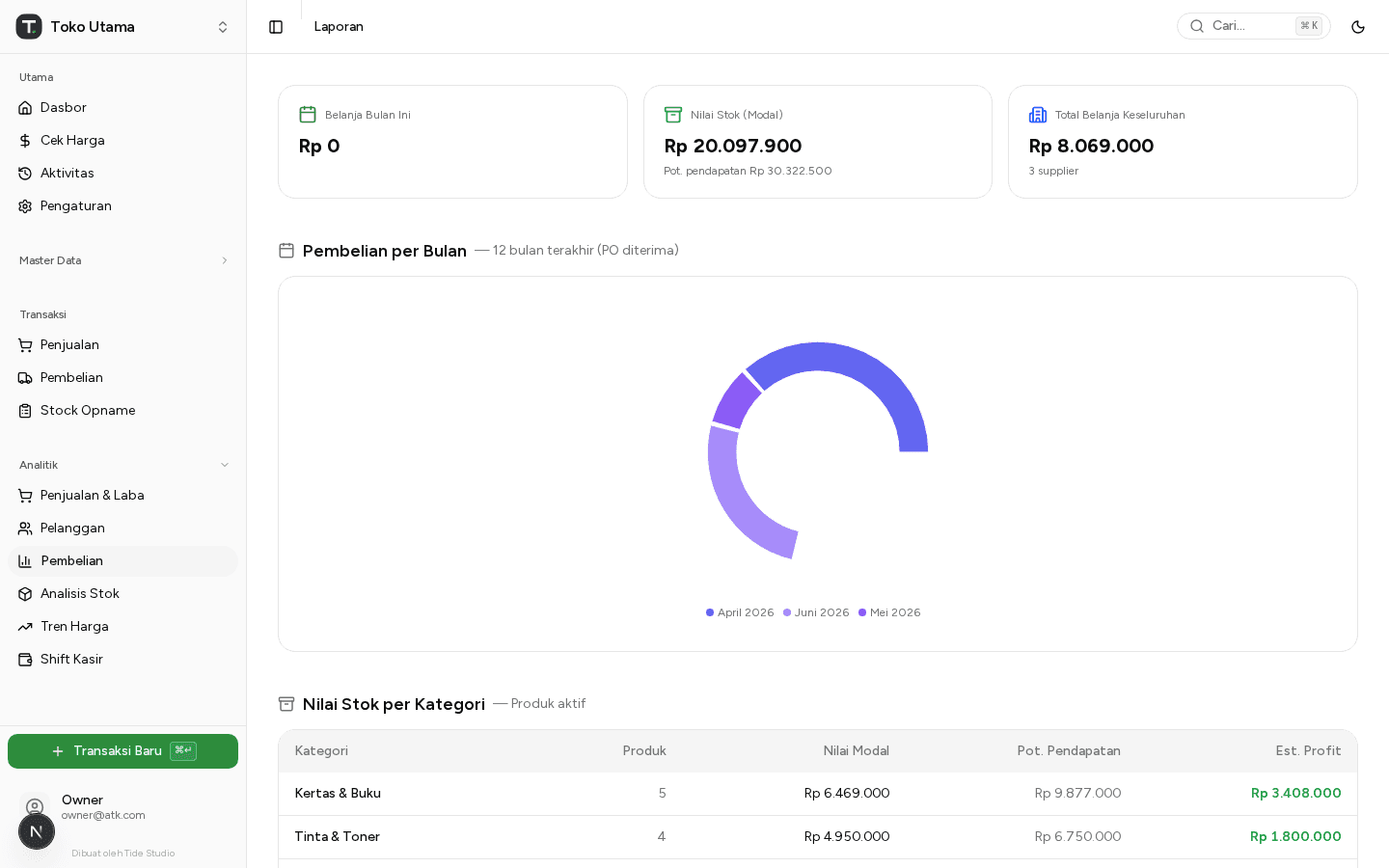This screenshot has width=1389, height=868.
Task: Select Pembelian under Analitik
Action: tap(123, 561)
